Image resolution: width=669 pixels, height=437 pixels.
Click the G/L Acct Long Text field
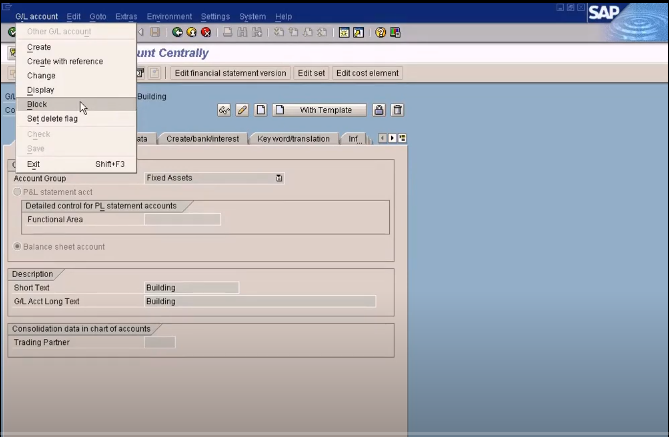260,301
